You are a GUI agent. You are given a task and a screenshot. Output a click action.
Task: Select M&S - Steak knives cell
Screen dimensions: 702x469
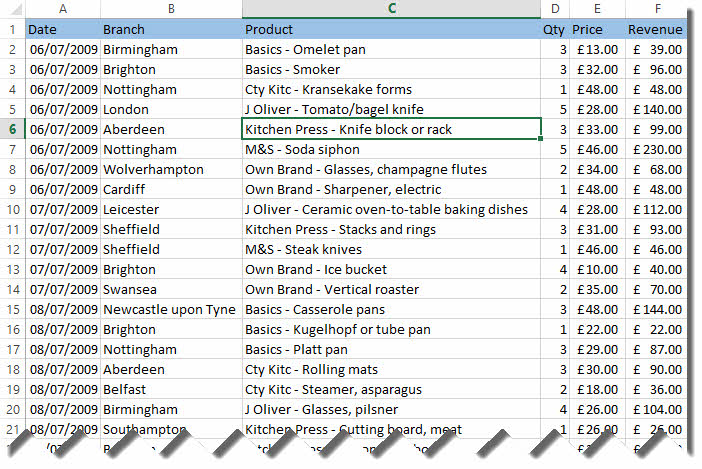point(391,250)
